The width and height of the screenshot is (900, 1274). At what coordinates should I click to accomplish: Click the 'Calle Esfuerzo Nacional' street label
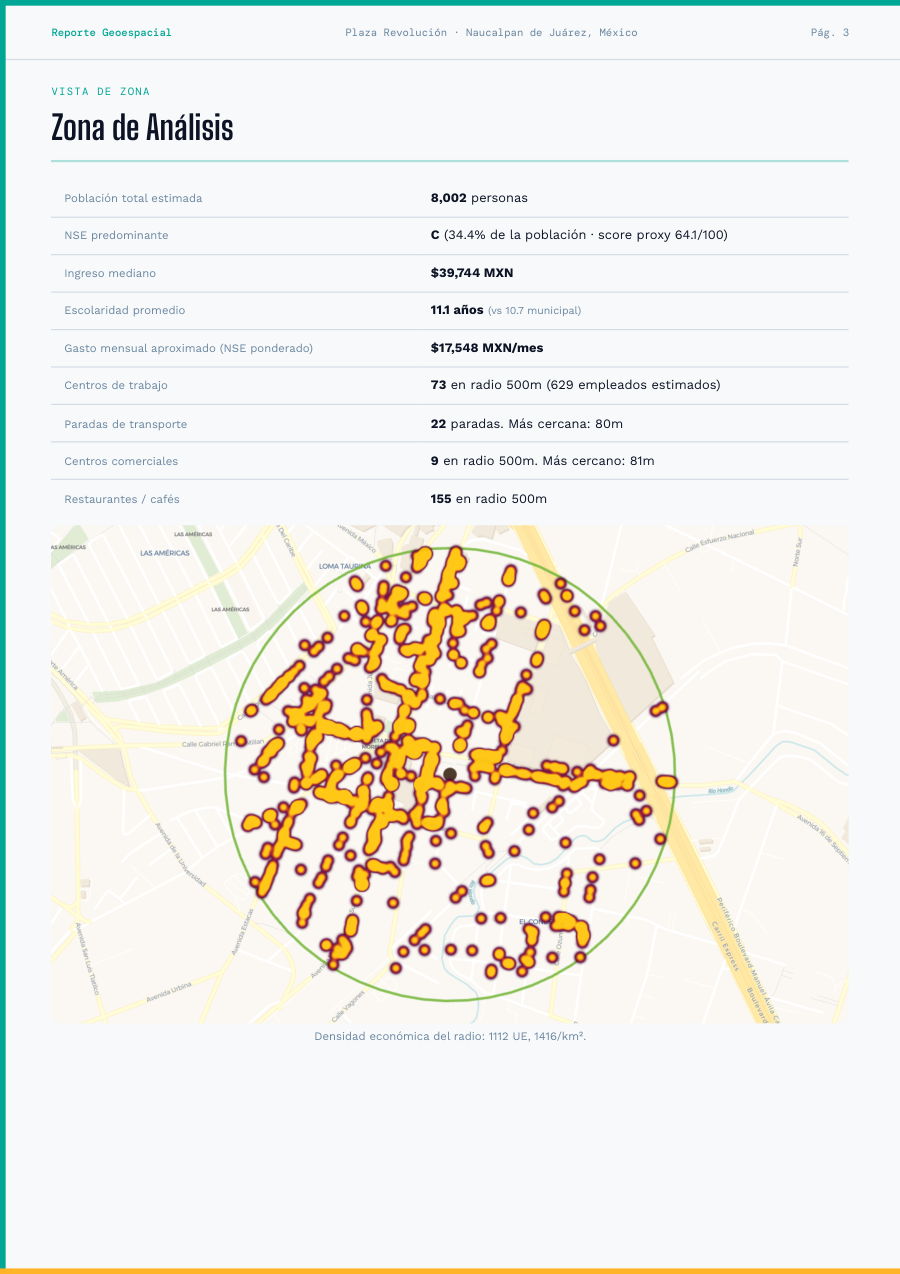(x=719, y=541)
